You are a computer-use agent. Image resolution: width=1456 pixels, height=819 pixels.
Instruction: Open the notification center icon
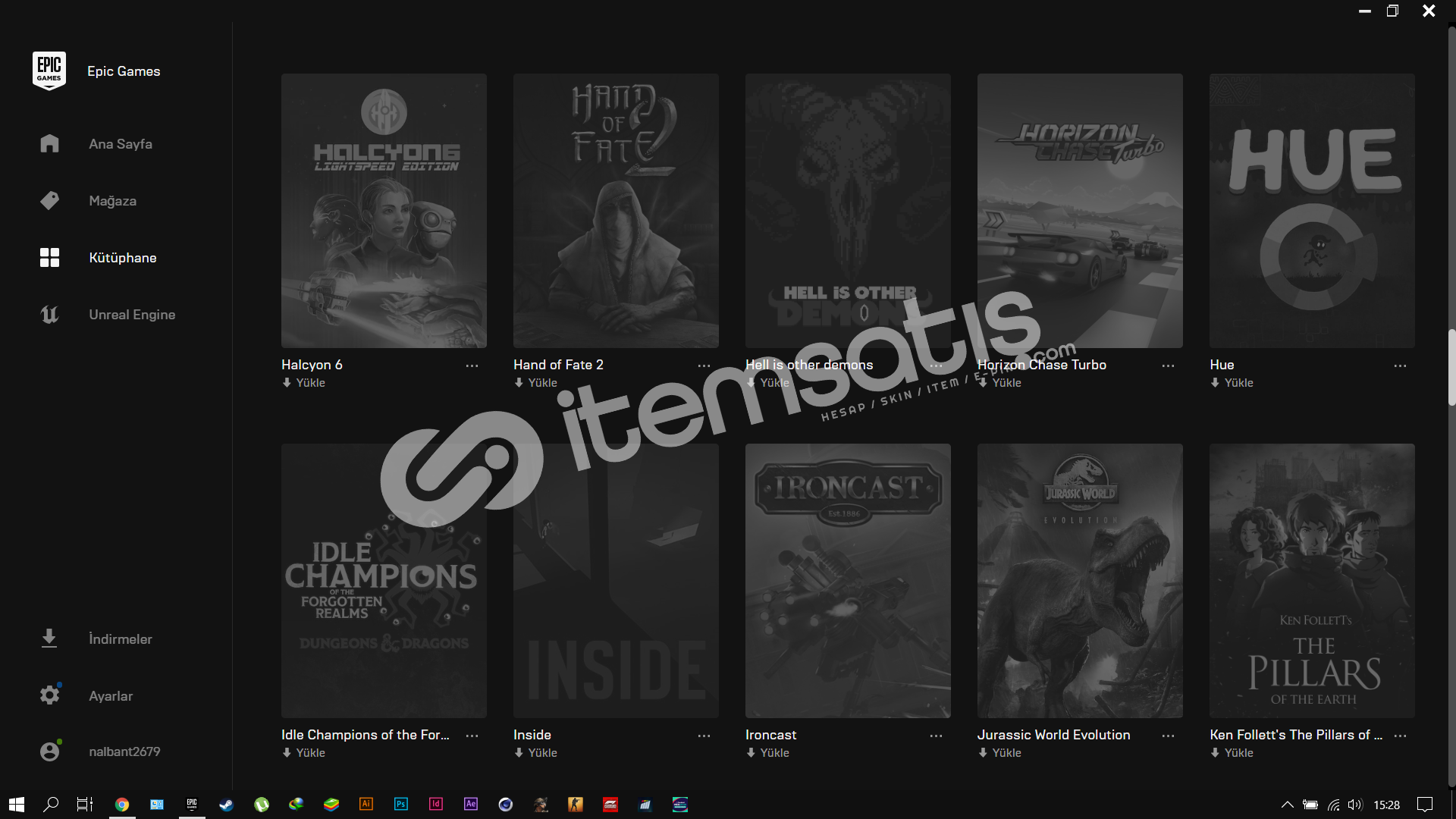click(1425, 805)
